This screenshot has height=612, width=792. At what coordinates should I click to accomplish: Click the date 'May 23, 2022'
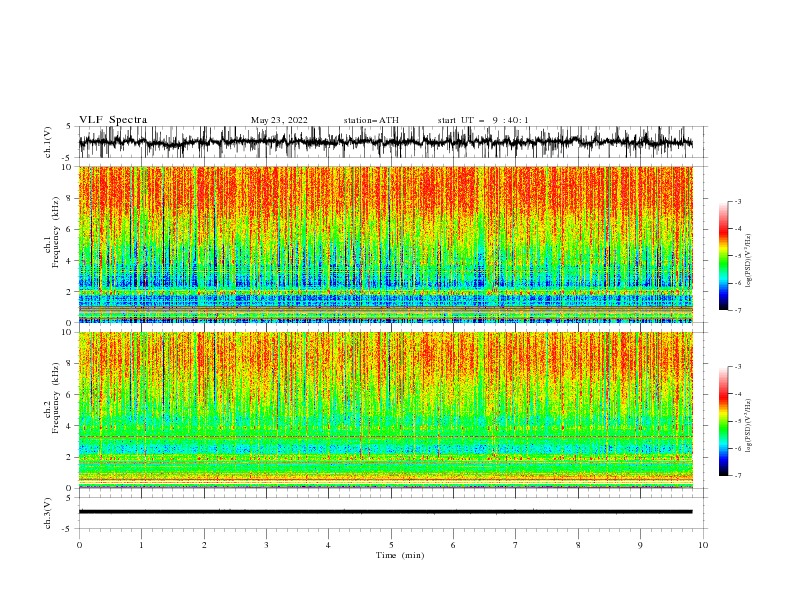pyautogui.click(x=279, y=120)
